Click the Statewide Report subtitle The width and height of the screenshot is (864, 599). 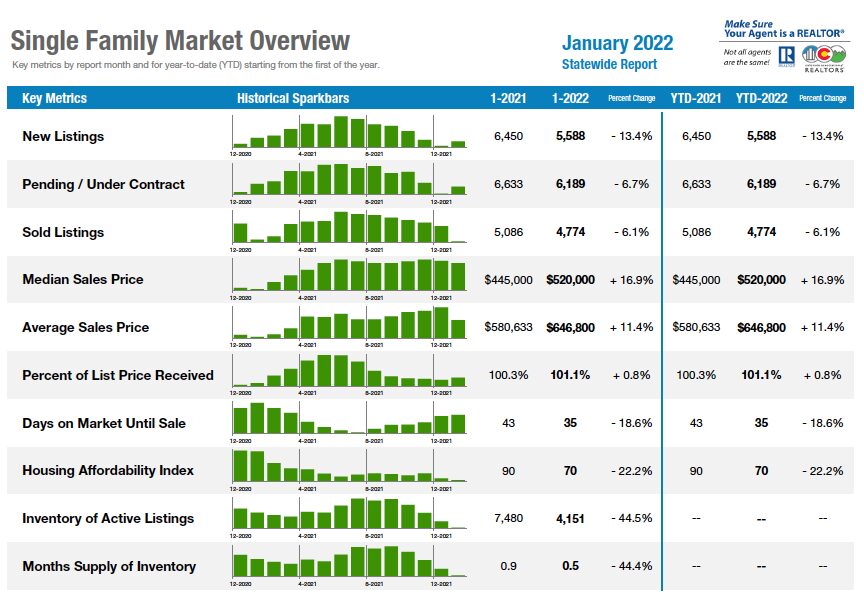[x=609, y=64]
